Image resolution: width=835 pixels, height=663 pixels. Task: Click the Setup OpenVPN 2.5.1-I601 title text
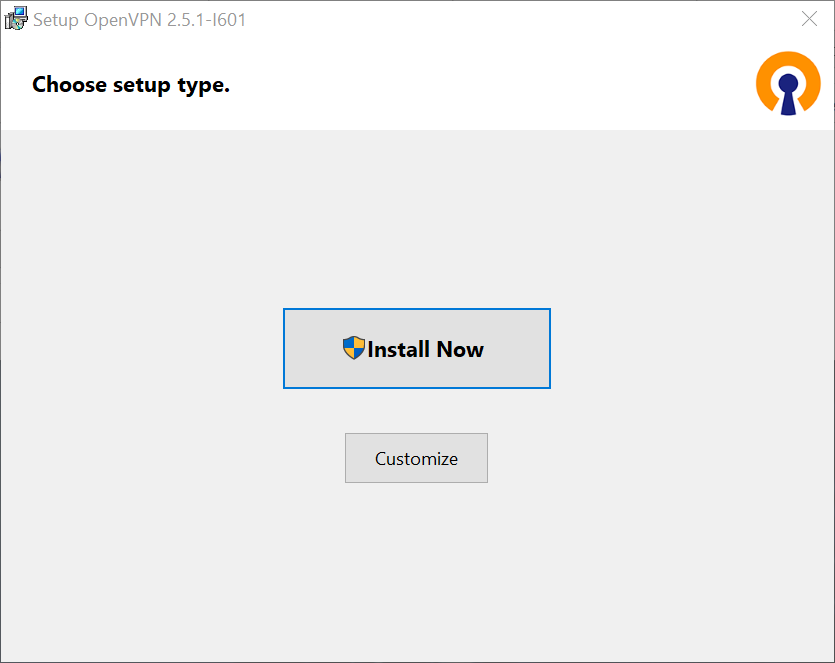138,19
